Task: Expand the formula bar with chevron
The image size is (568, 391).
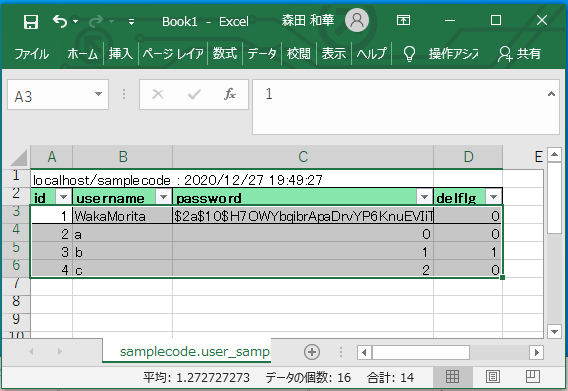Action: (x=551, y=94)
